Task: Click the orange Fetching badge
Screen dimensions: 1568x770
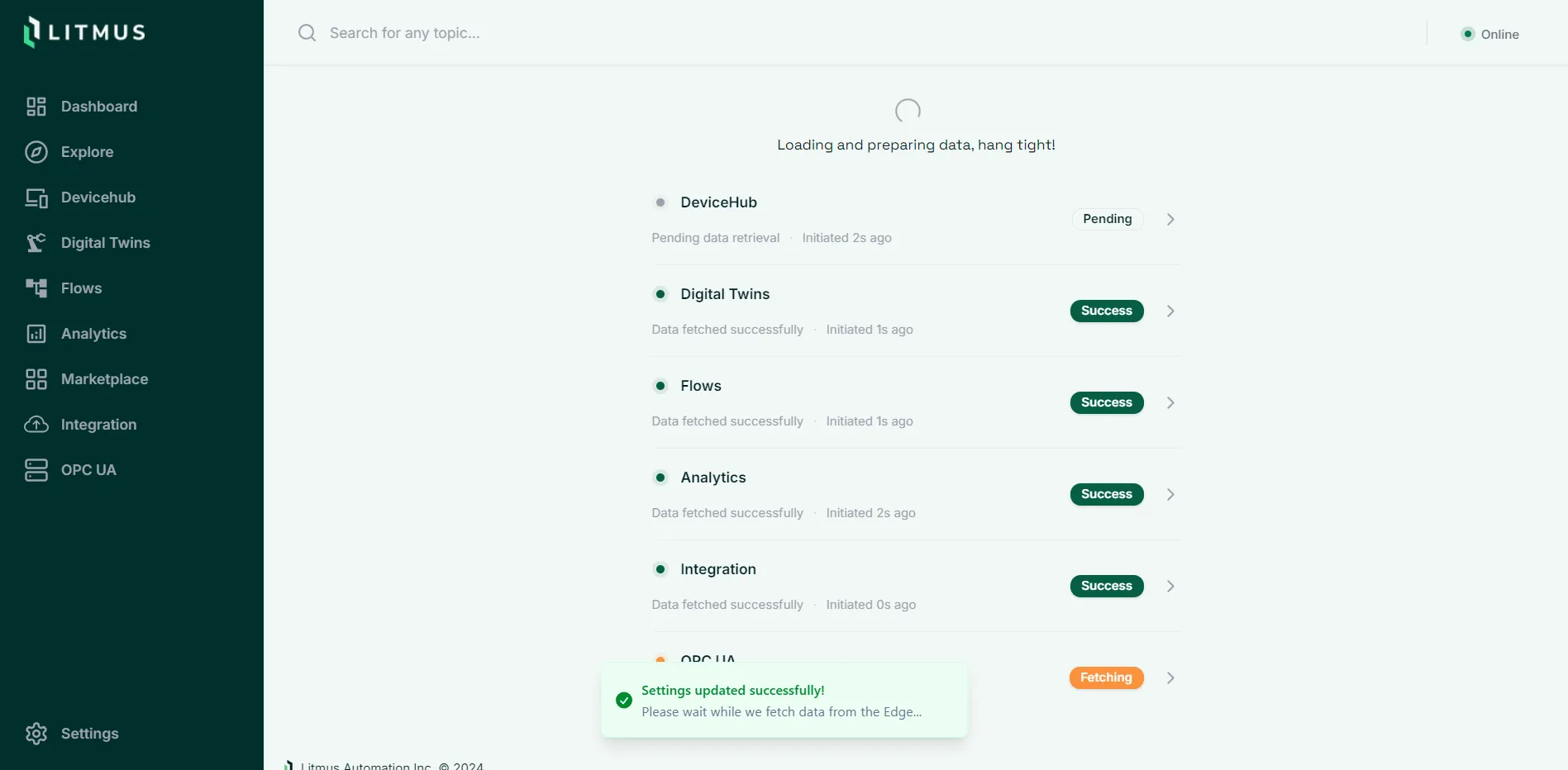Action: tap(1107, 677)
